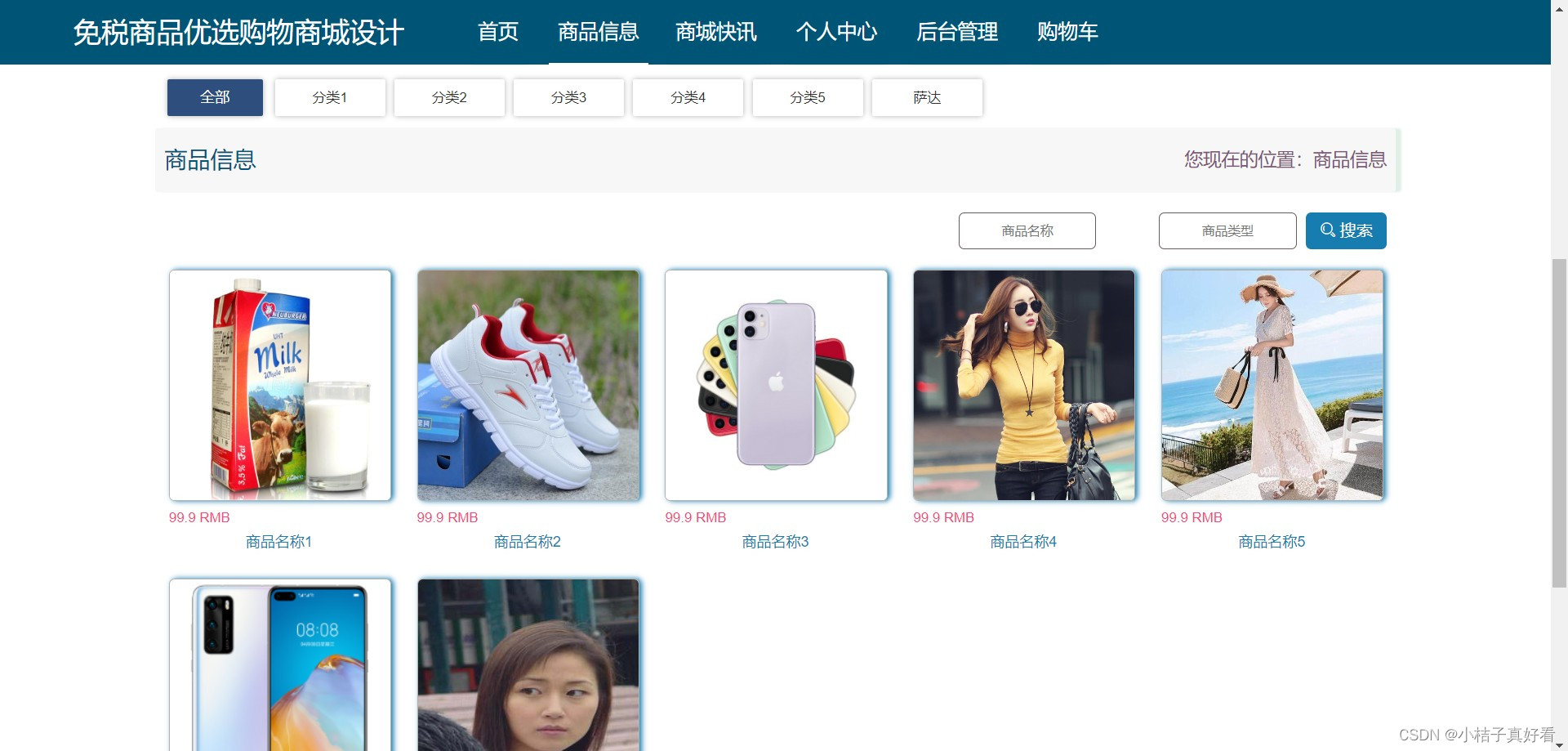The image size is (1568, 751).
Task: Open the 购物车 menu item
Action: point(1067,32)
